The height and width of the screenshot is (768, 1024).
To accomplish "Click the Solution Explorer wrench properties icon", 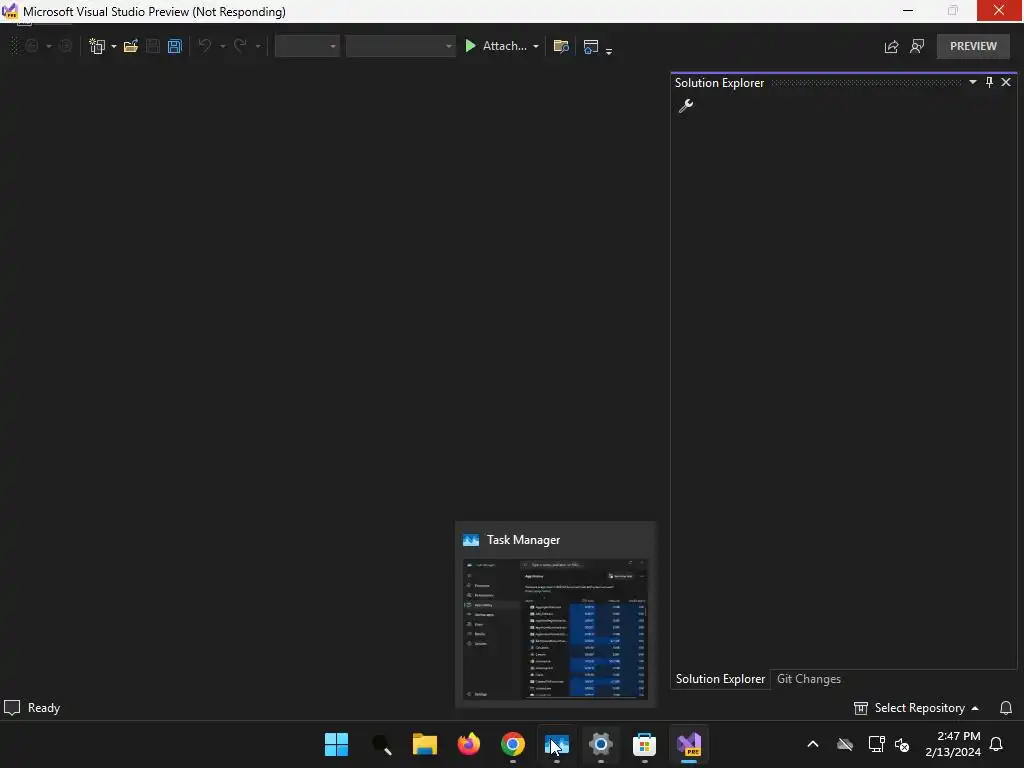I will coord(686,106).
